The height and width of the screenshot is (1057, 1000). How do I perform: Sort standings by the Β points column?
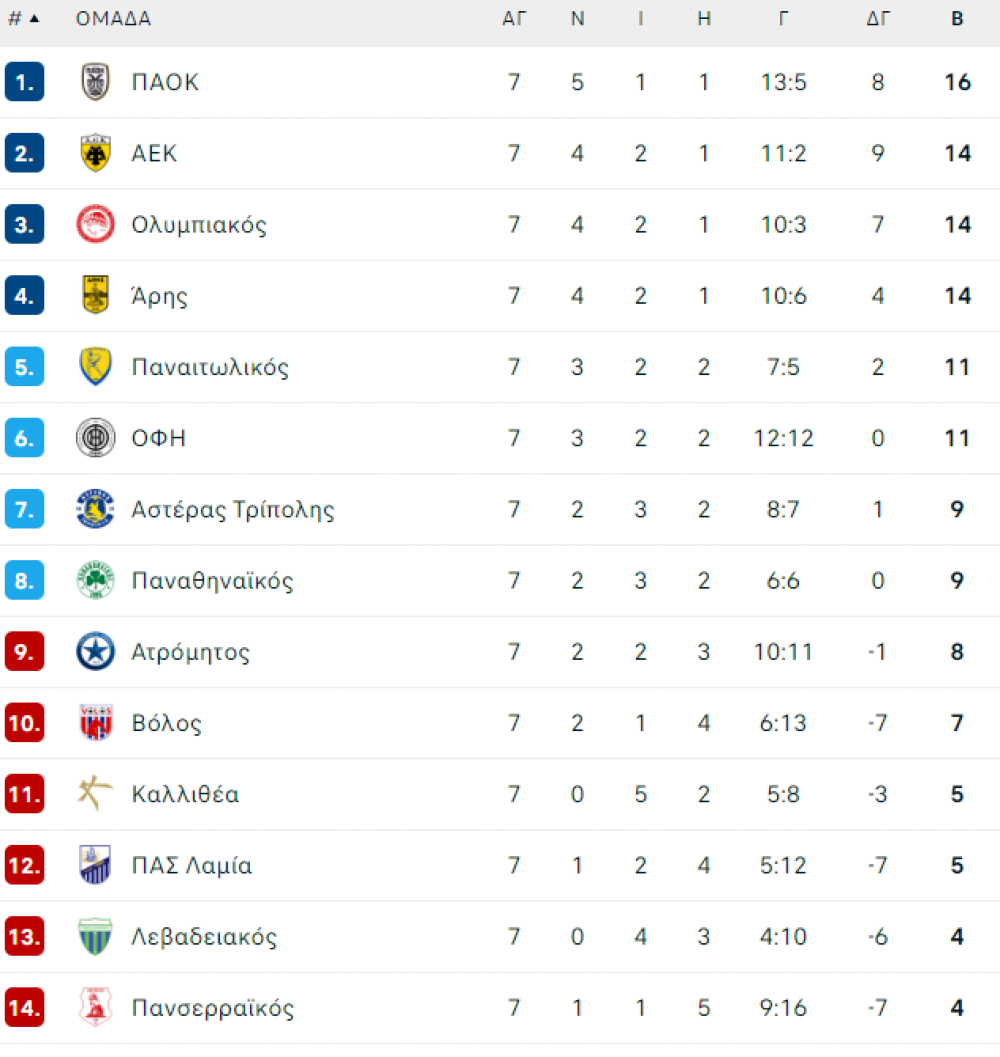tap(957, 19)
